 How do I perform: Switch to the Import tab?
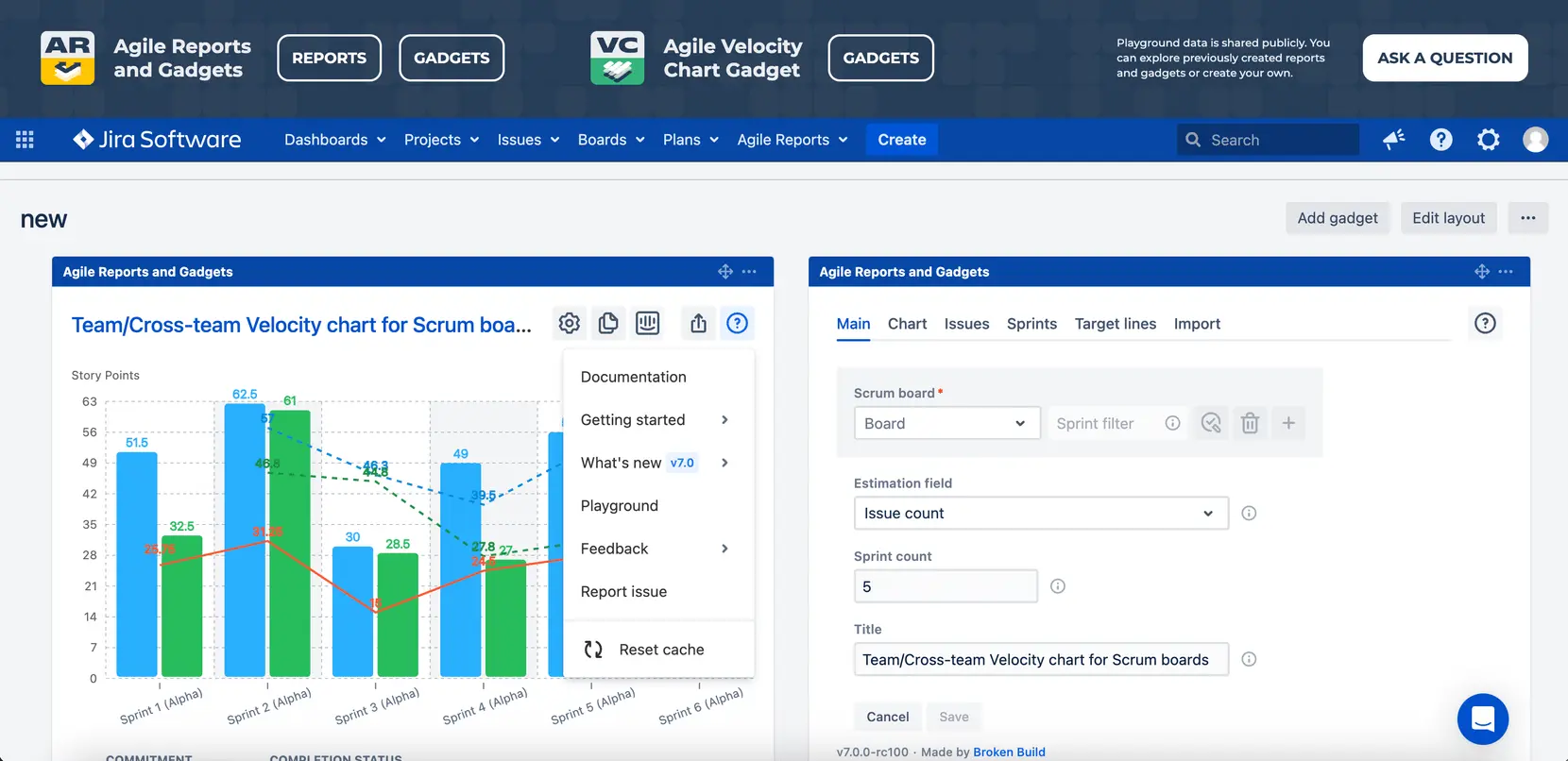pyautogui.click(x=1197, y=324)
